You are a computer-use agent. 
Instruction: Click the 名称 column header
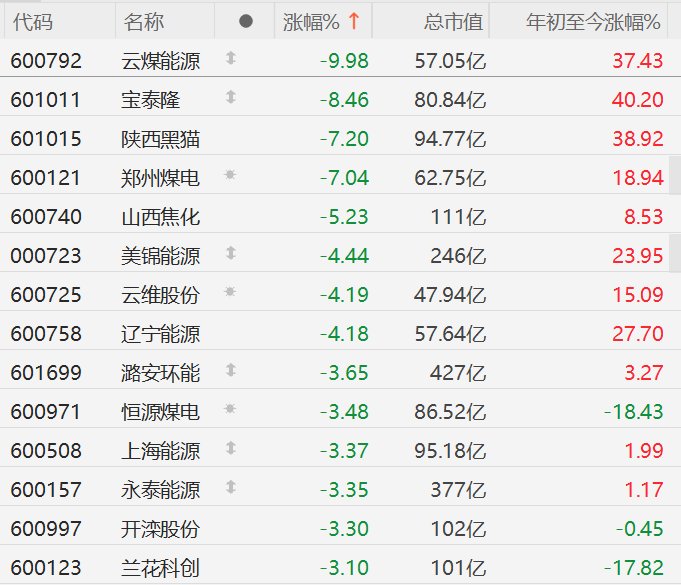point(144,21)
